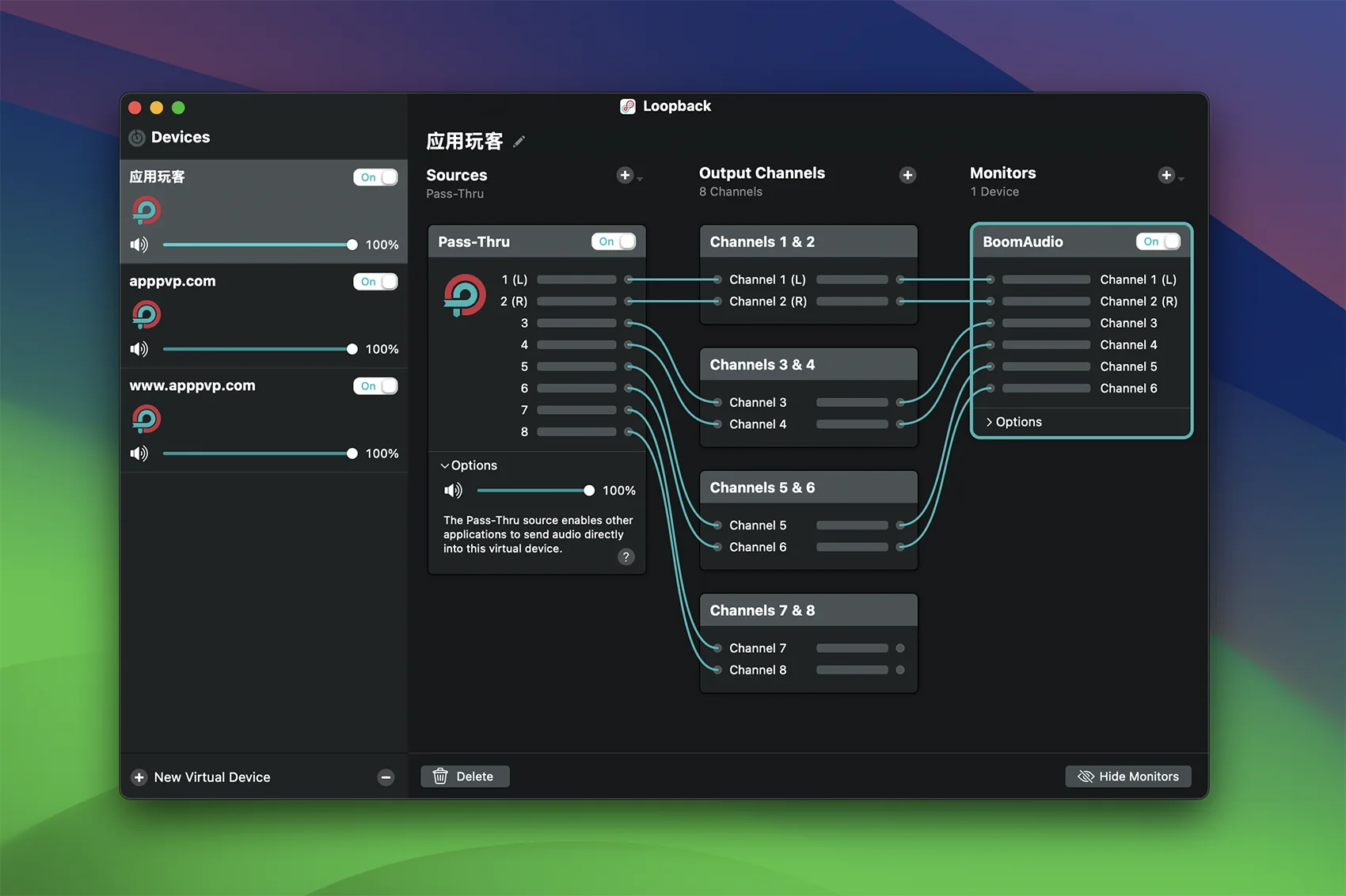Select the www.apppvp.com device in sidebar

coord(264,421)
